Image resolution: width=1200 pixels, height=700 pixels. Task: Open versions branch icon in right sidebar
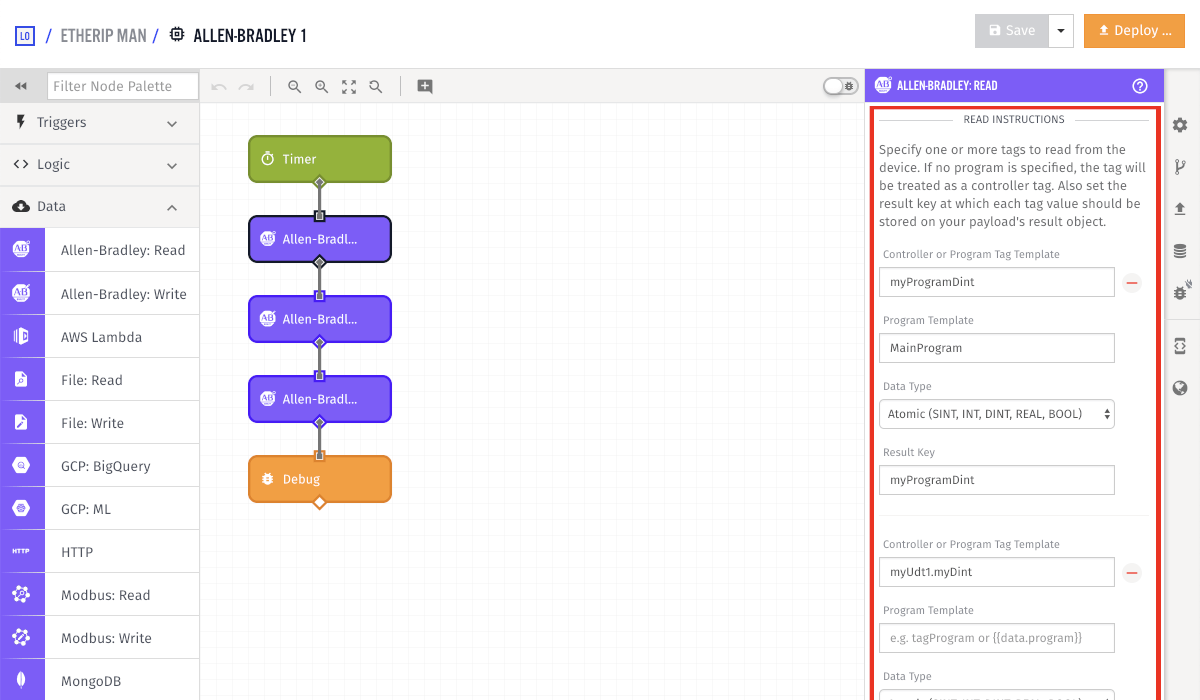[1180, 167]
